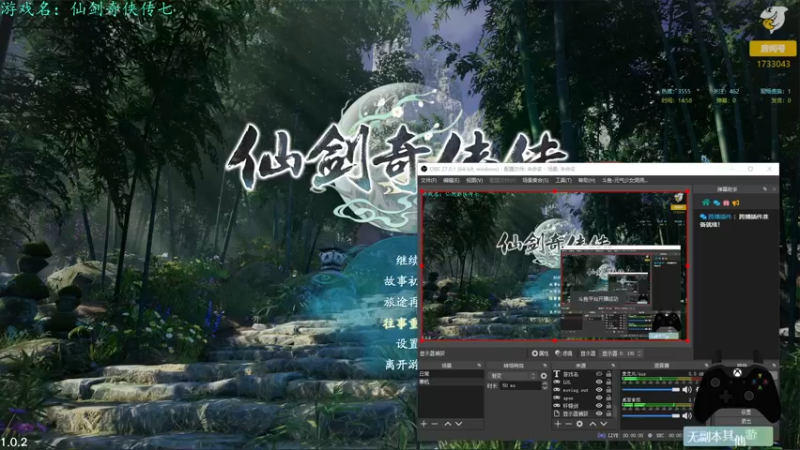Mute the 麦克风/Aux speaker icon
This screenshot has width=800, height=450.
click(687, 390)
